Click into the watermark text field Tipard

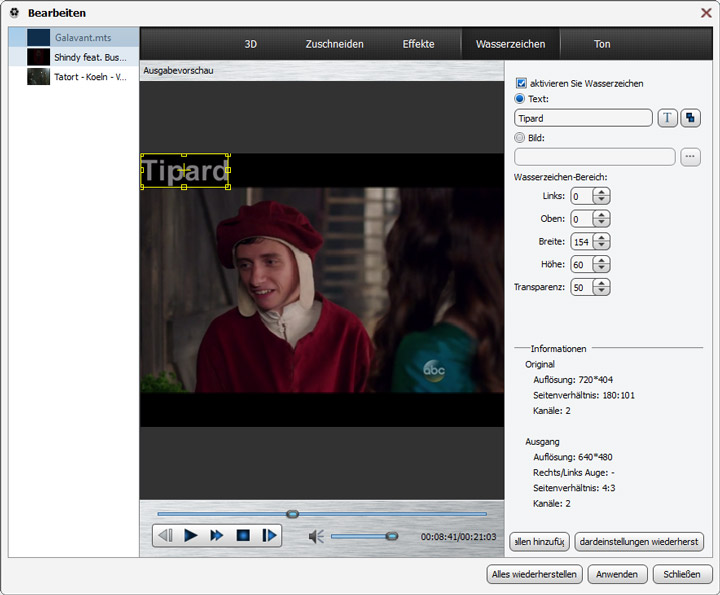(583, 118)
